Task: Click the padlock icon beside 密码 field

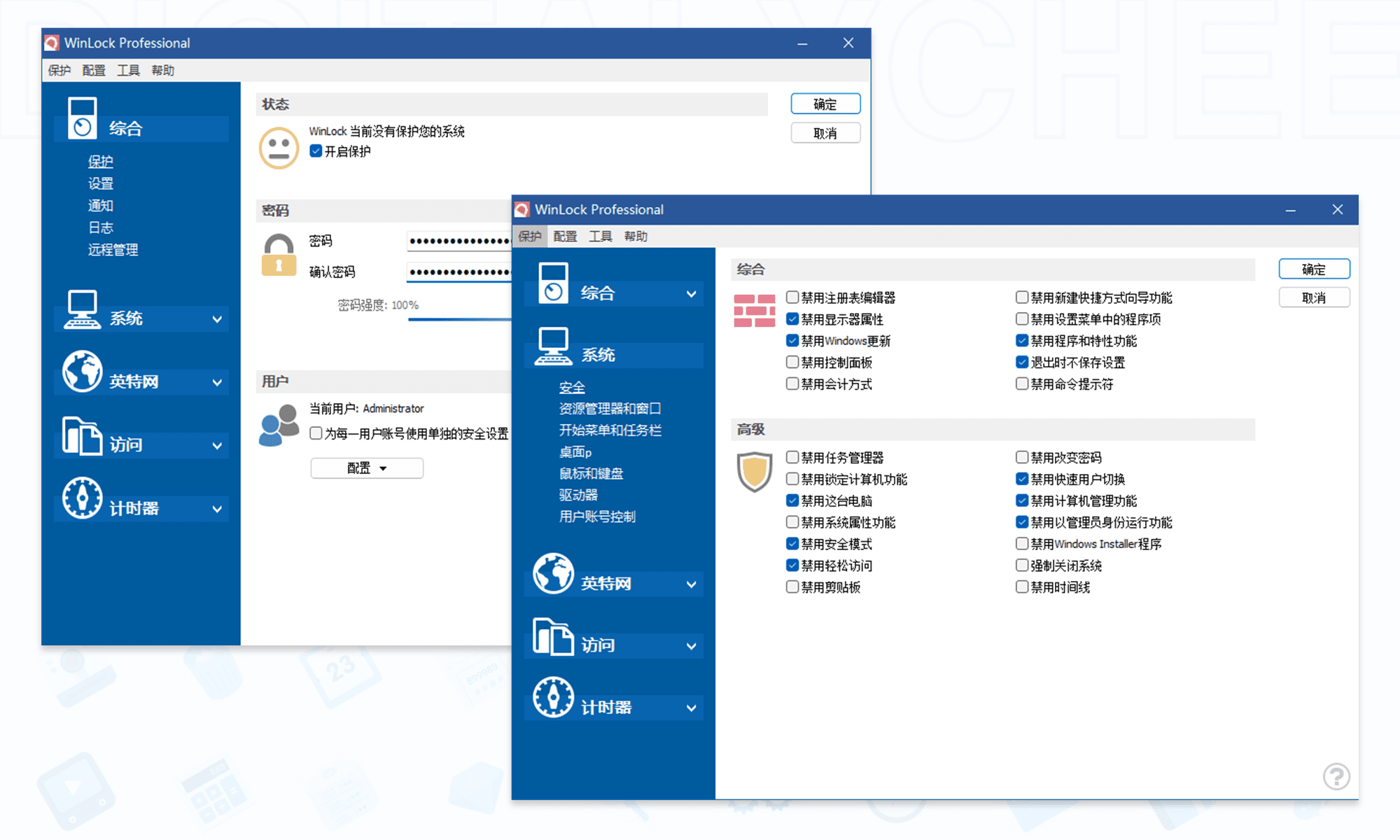Action: (279, 255)
